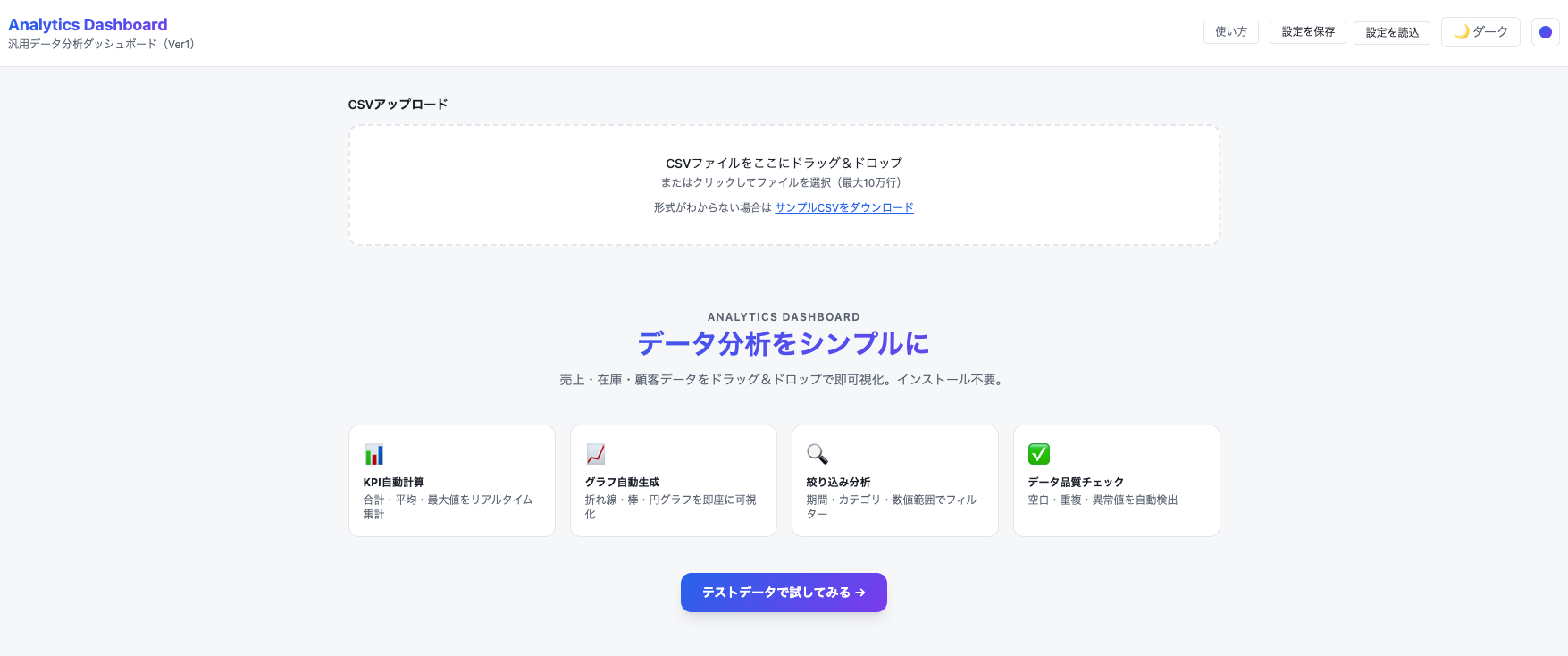The width and height of the screenshot is (1568, 656).
Task: Click the 空白・重複・異常値を自動検出 description
Action: (1103, 500)
